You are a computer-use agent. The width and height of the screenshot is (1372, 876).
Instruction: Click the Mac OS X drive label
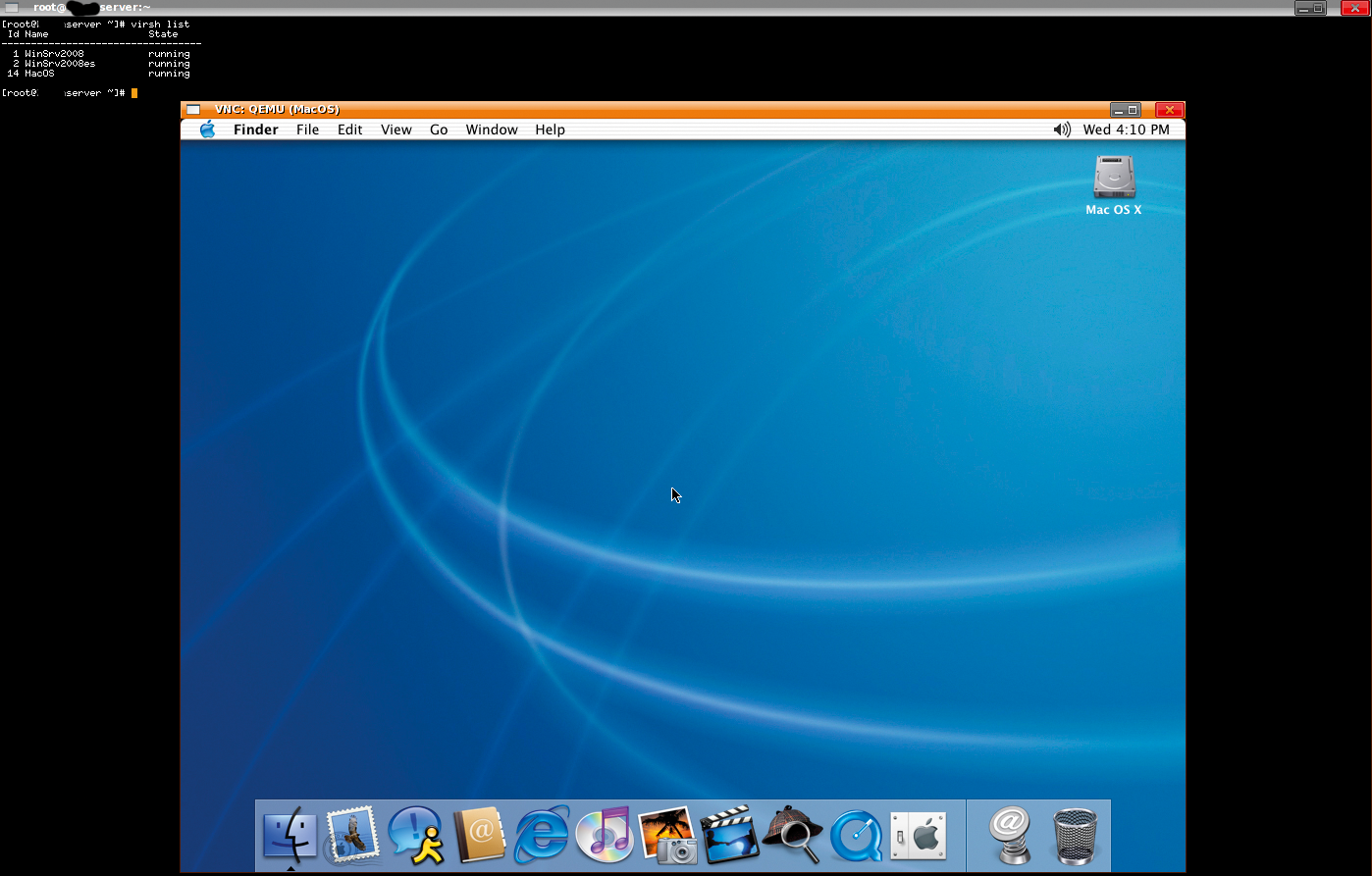[1114, 210]
